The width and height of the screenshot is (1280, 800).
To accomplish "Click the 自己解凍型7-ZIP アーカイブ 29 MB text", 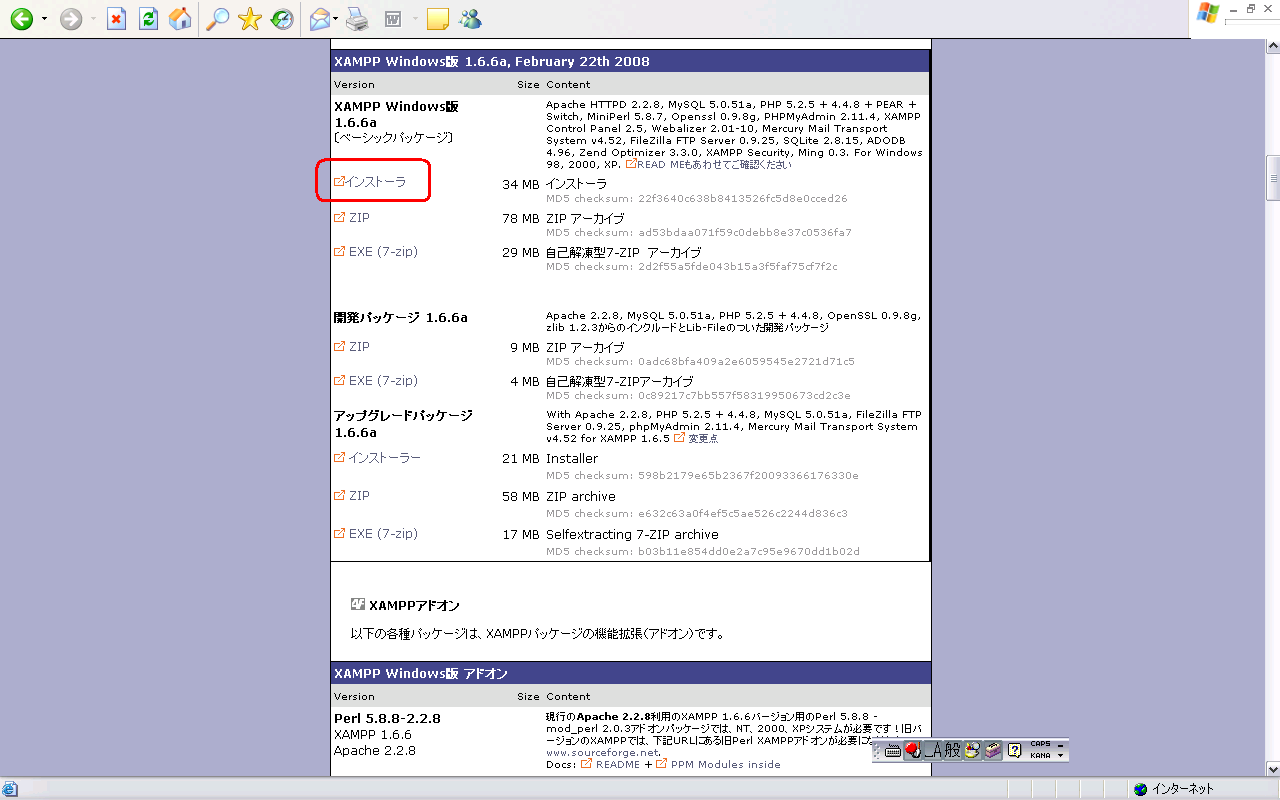I will coord(623,252).
